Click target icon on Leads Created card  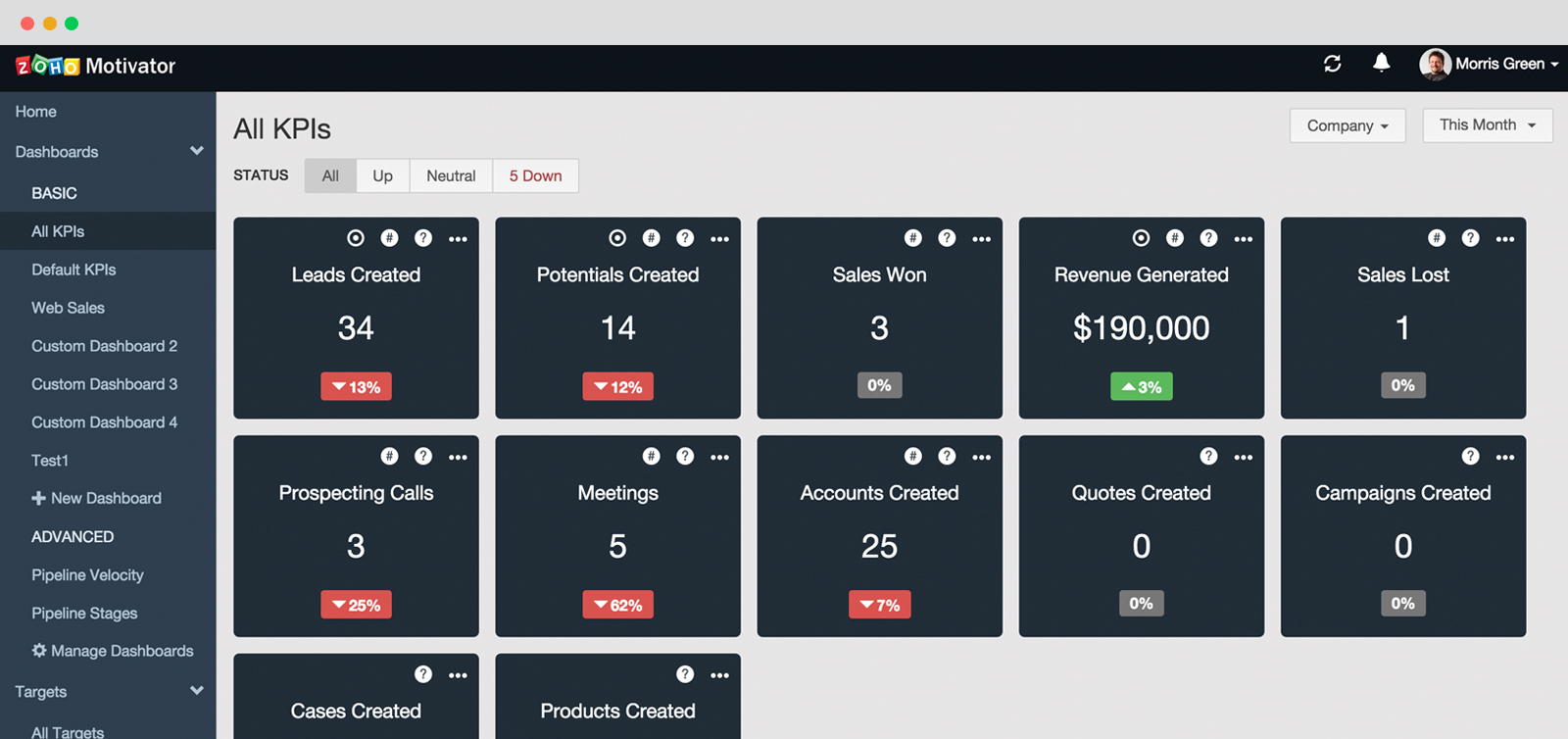[x=356, y=238]
